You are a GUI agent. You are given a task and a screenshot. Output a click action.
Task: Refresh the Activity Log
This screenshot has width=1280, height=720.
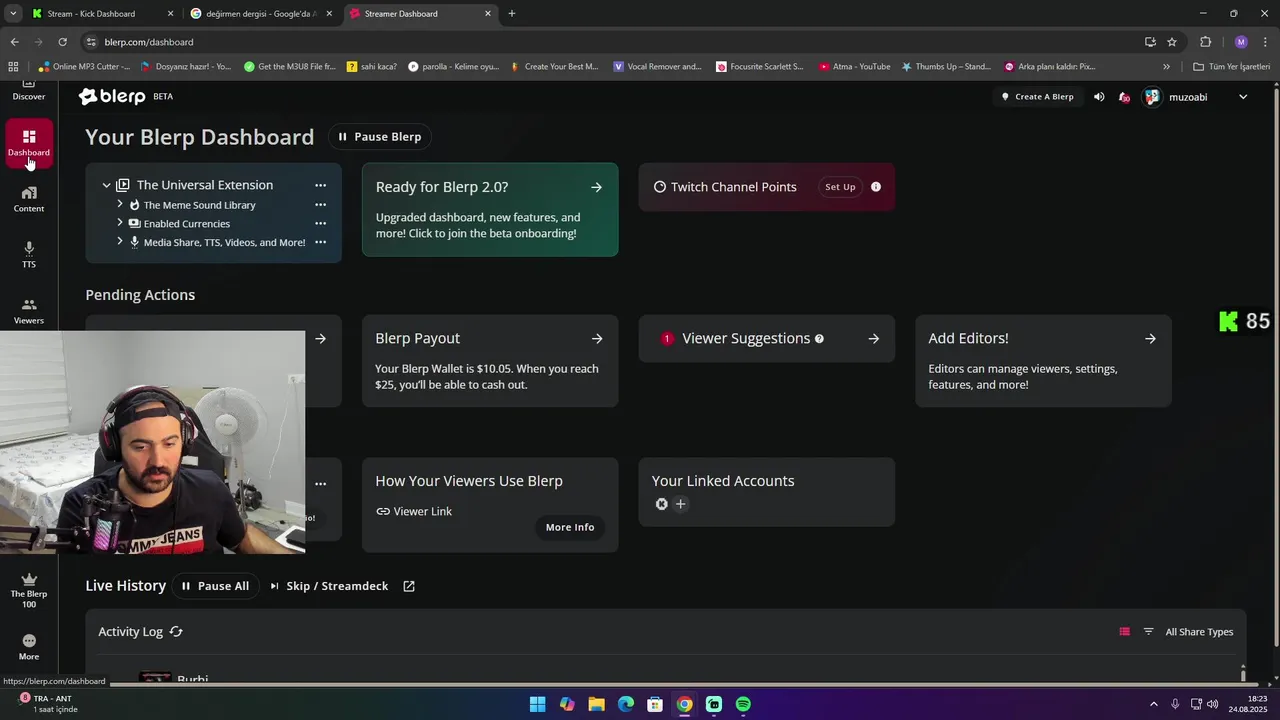point(176,632)
